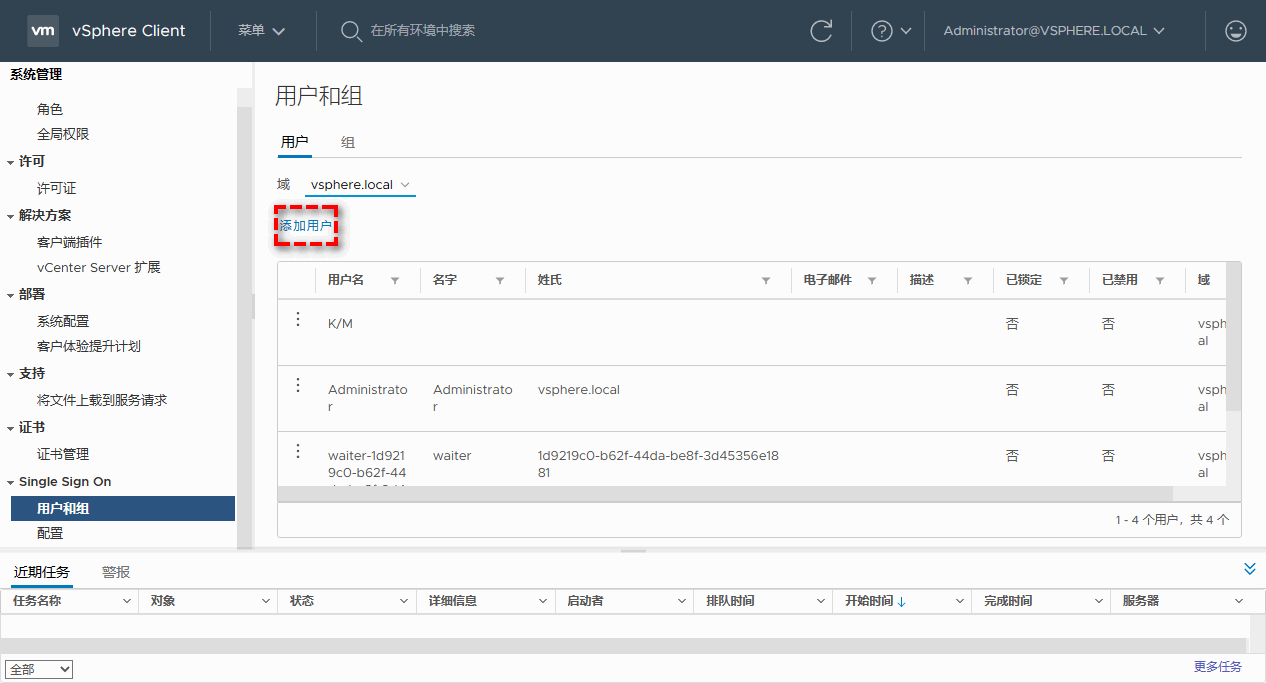Open the help question mark menu
The width and height of the screenshot is (1266, 683).
pyautogui.click(x=891, y=31)
